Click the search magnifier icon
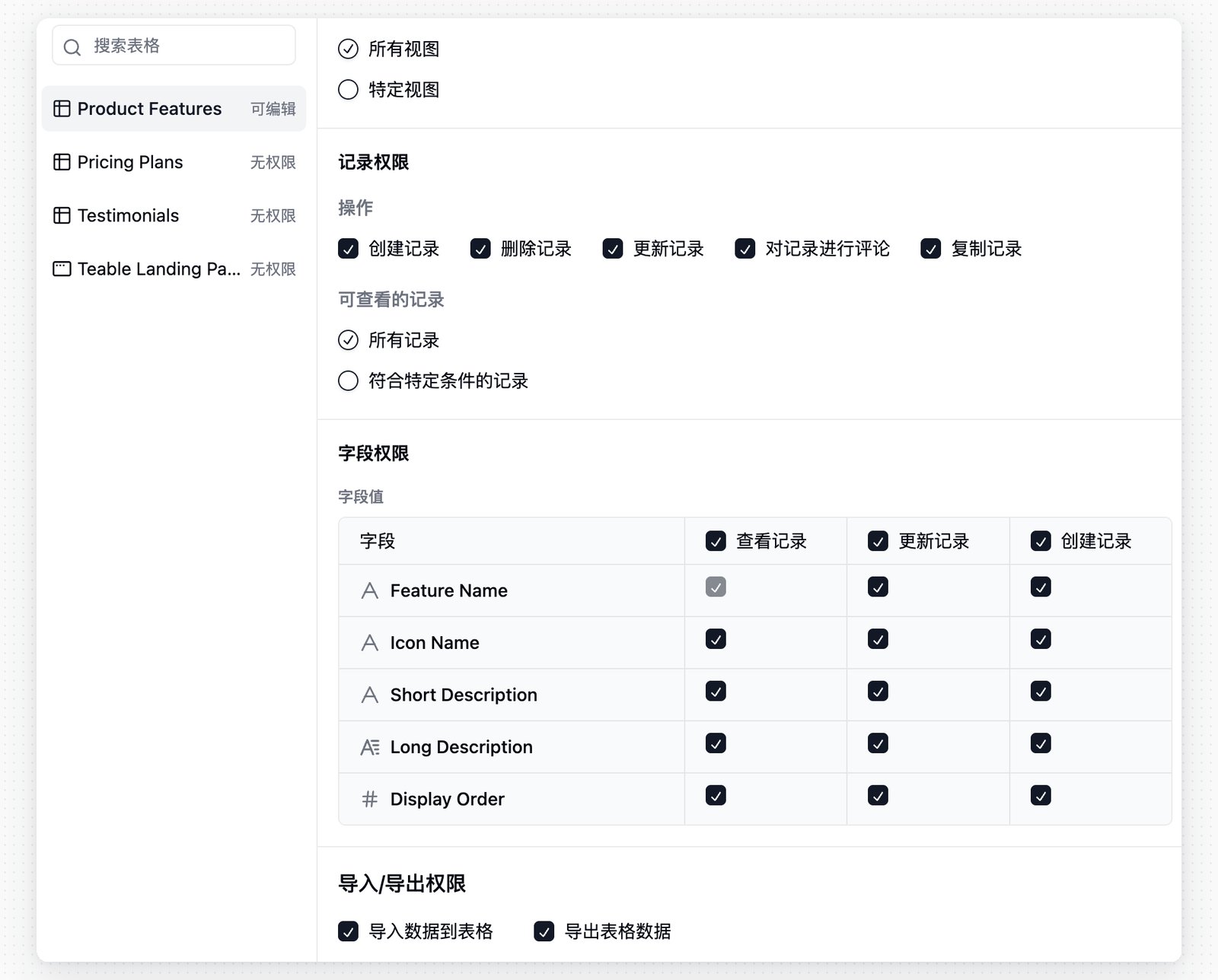This screenshot has height=980, width=1218. pyautogui.click(x=72, y=47)
